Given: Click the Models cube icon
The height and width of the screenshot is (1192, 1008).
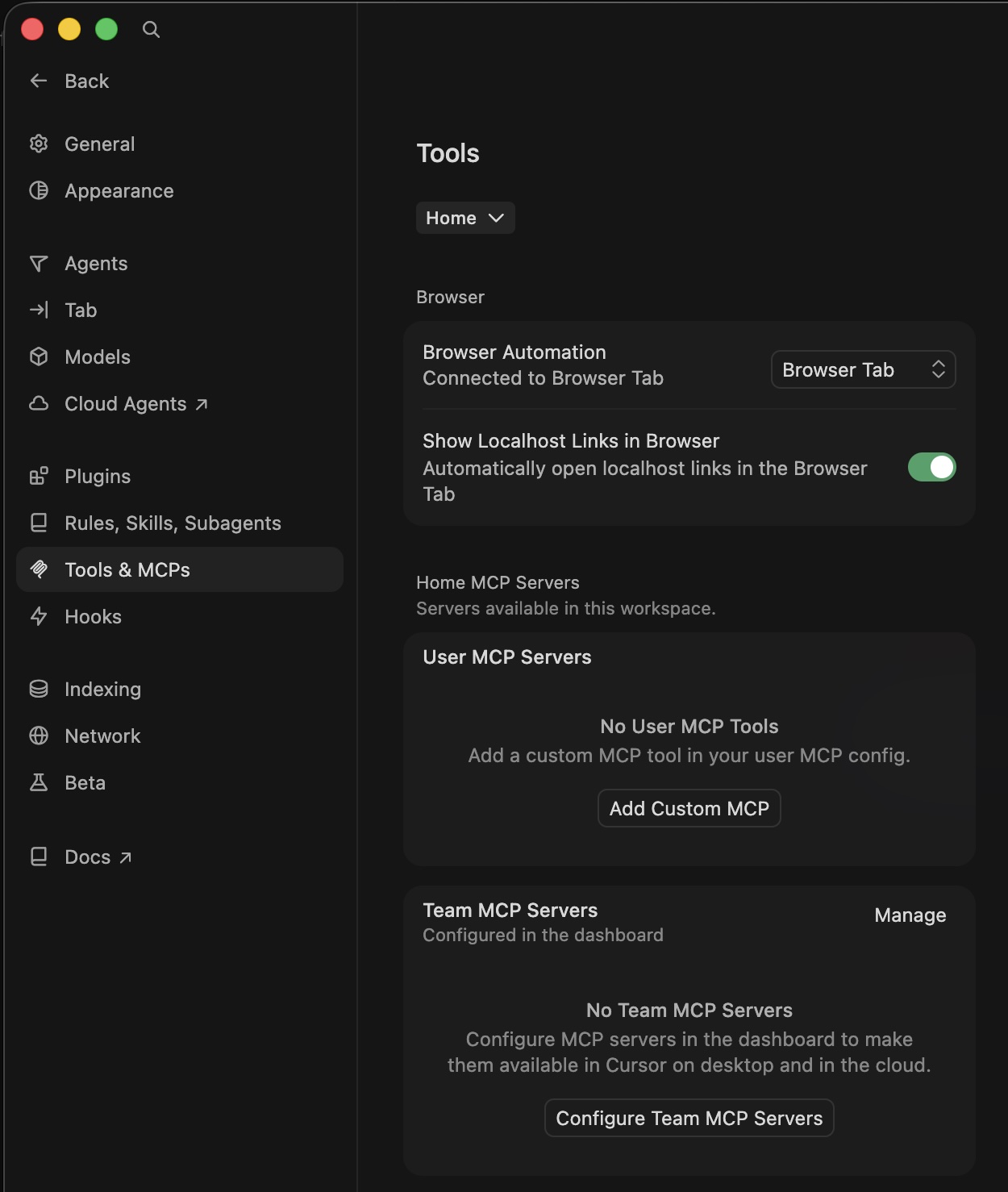Looking at the screenshot, I should [39, 356].
